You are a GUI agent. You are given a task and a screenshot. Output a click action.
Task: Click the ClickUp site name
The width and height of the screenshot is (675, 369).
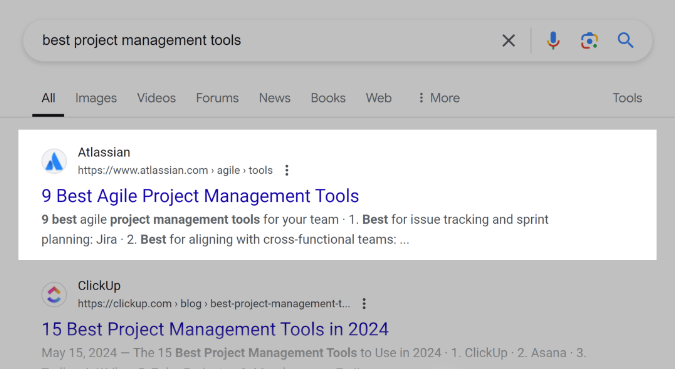(x=99, y=286)
